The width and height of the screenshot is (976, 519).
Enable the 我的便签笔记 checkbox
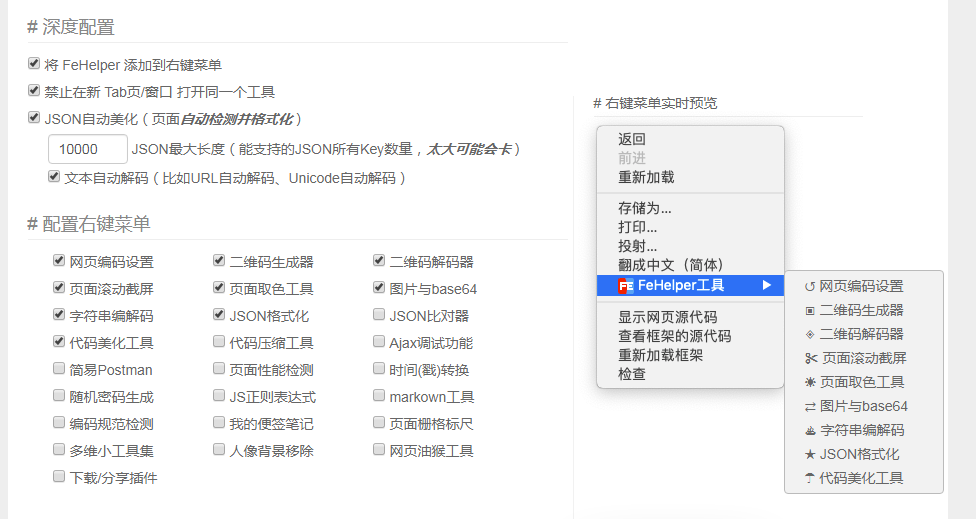pyautogui.click(x=219, y=423)
